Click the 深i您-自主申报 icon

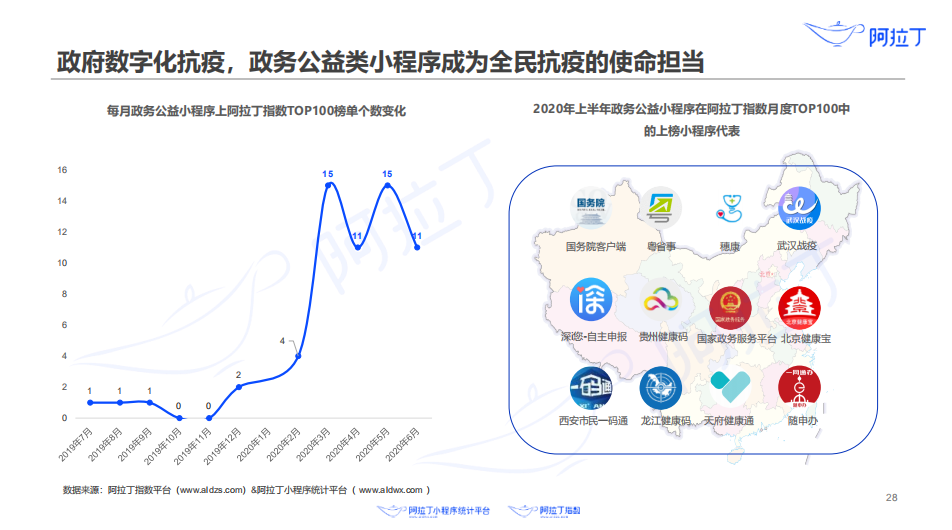point(591,300)
